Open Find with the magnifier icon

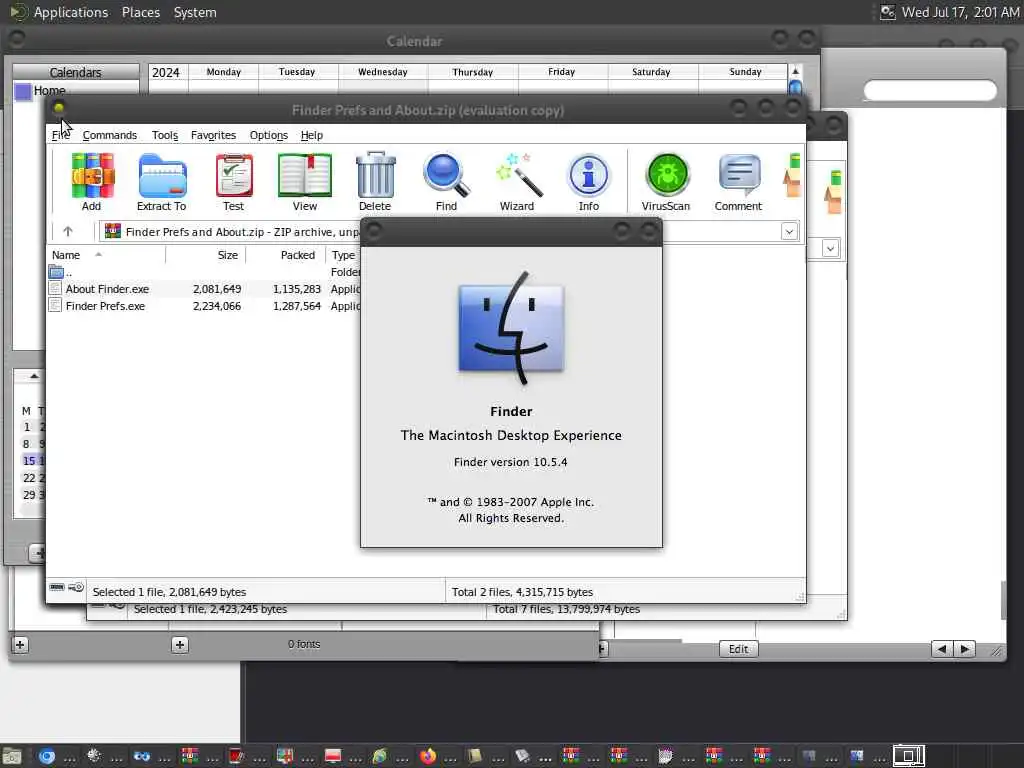pyautogui.click(x=447, y=175)
